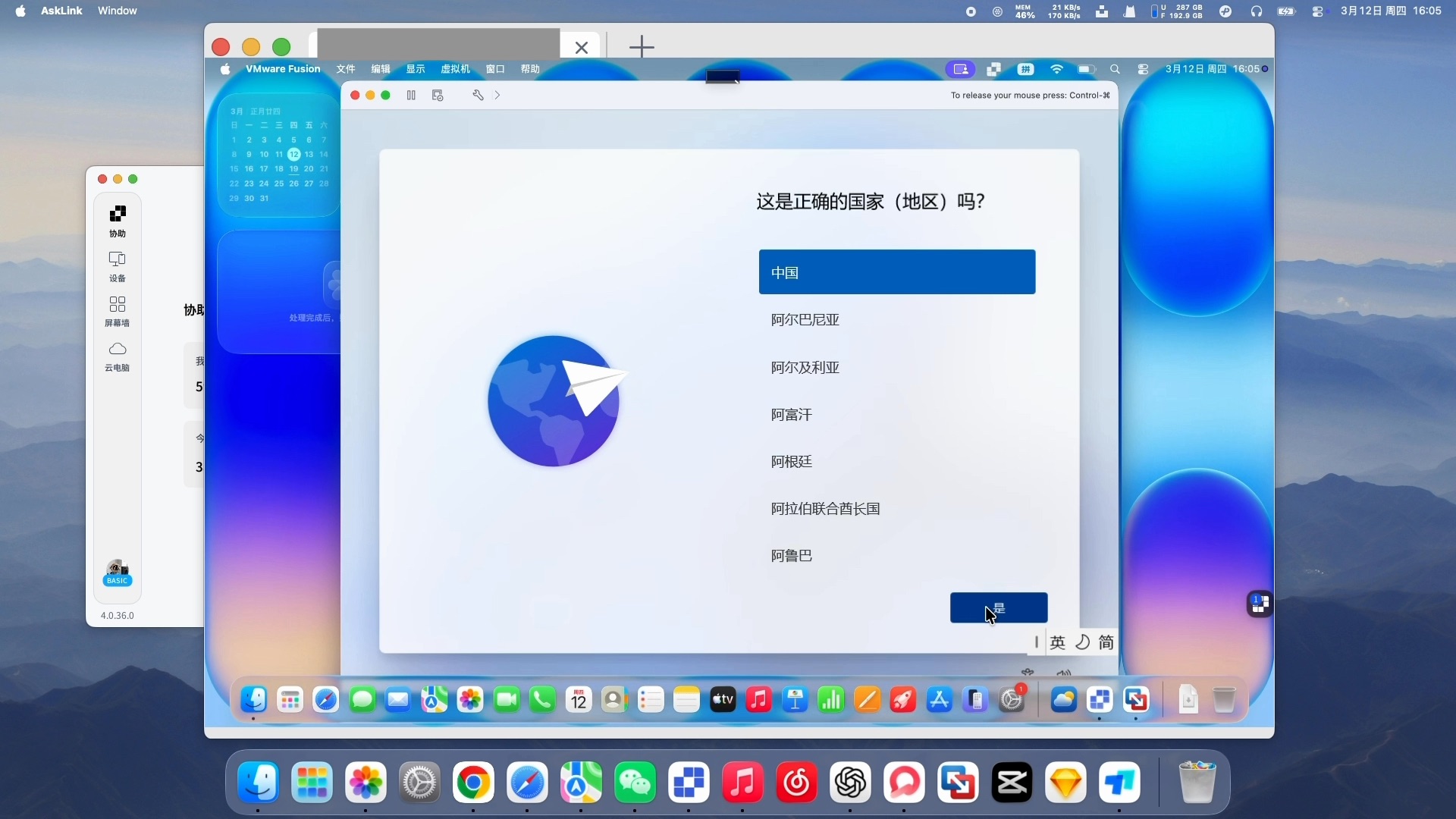Expand the VMware toolbar chevron arrow
The width and height of the screenshot is (1456, 819).
(x=497, y=96)
